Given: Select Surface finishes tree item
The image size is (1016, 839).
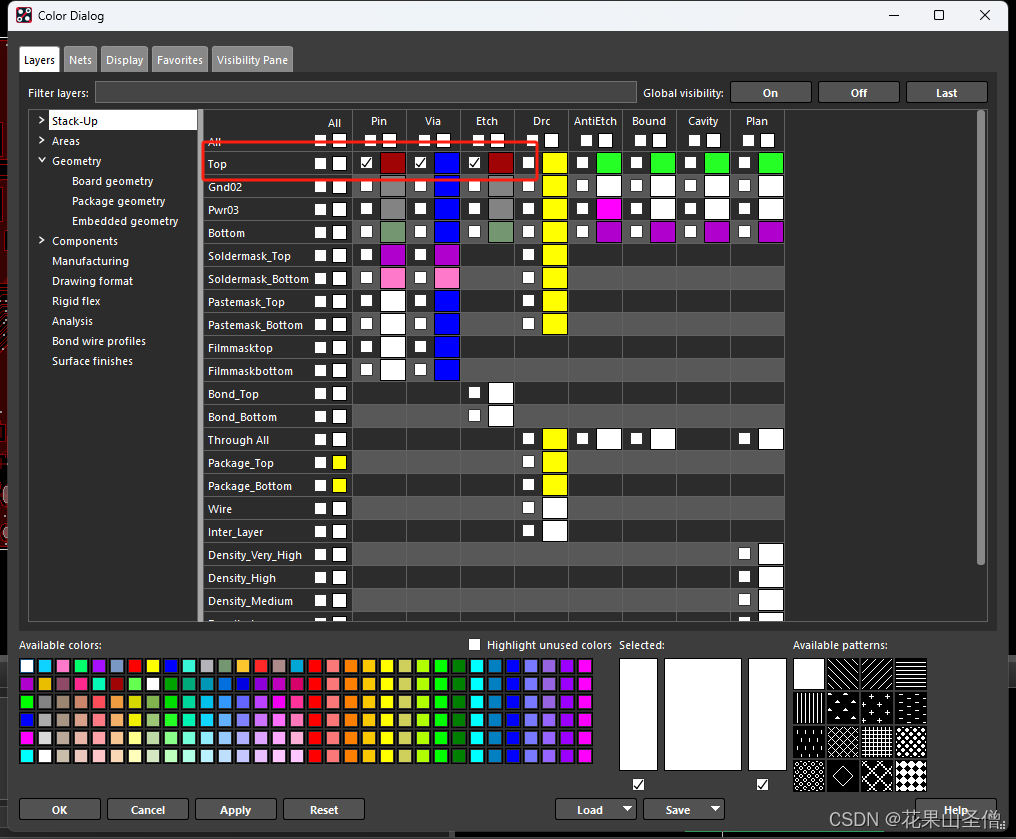Looking at the screenshot, I should point(92,362).
